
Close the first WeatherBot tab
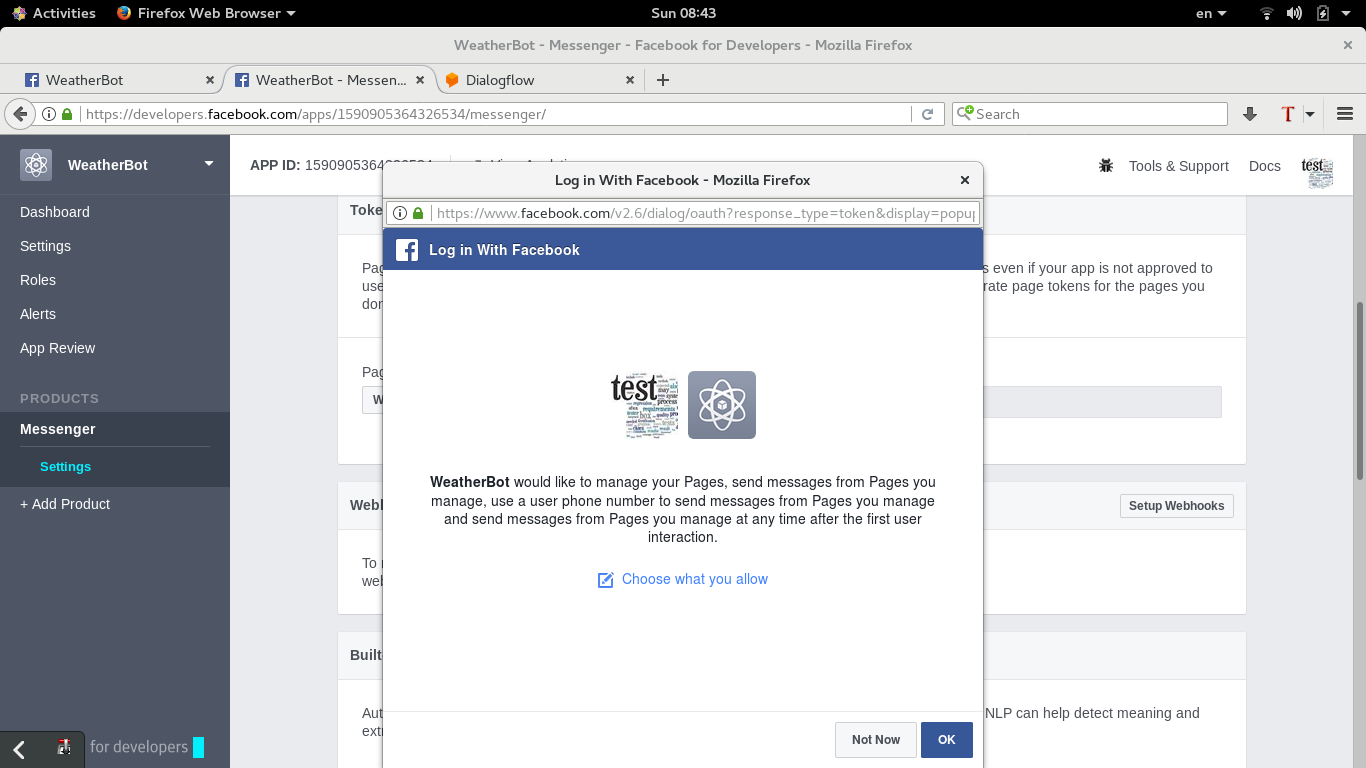pos(210,80)
